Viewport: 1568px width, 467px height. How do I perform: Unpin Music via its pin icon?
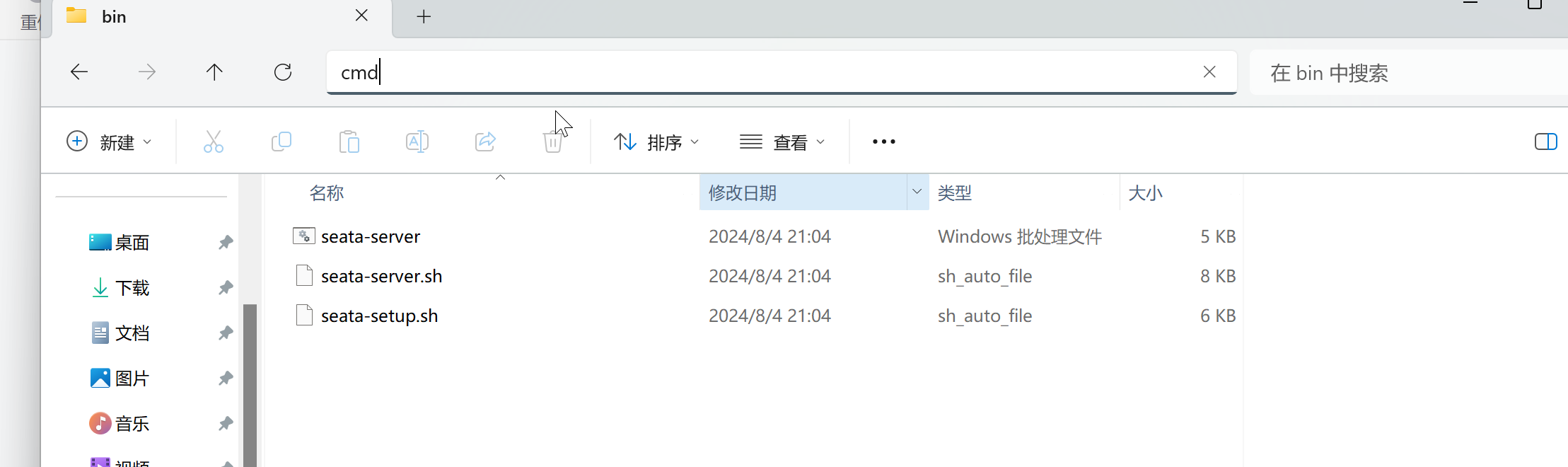[226, 424]
